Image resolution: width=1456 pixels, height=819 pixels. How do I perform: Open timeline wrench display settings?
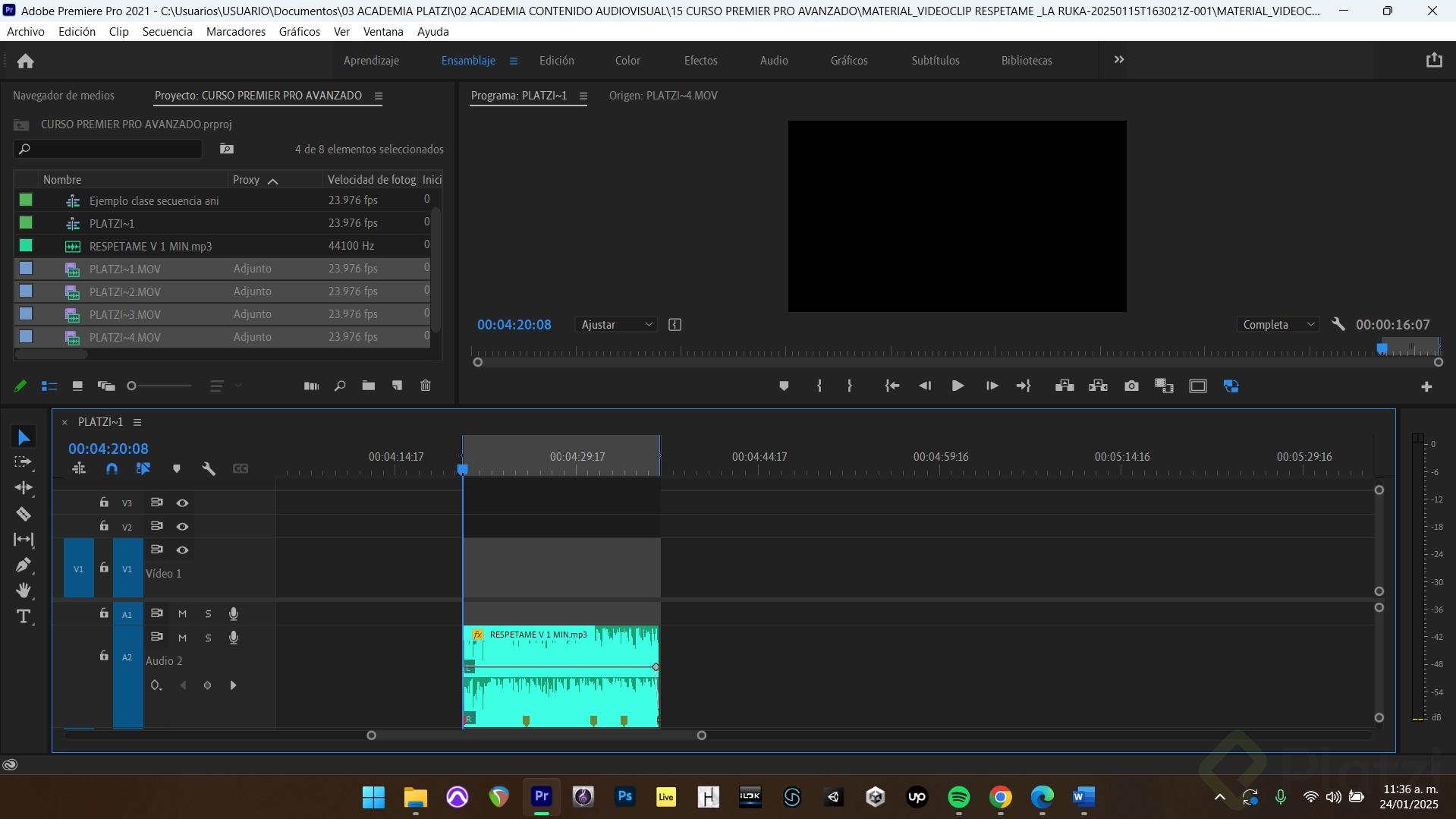point(209,469)
